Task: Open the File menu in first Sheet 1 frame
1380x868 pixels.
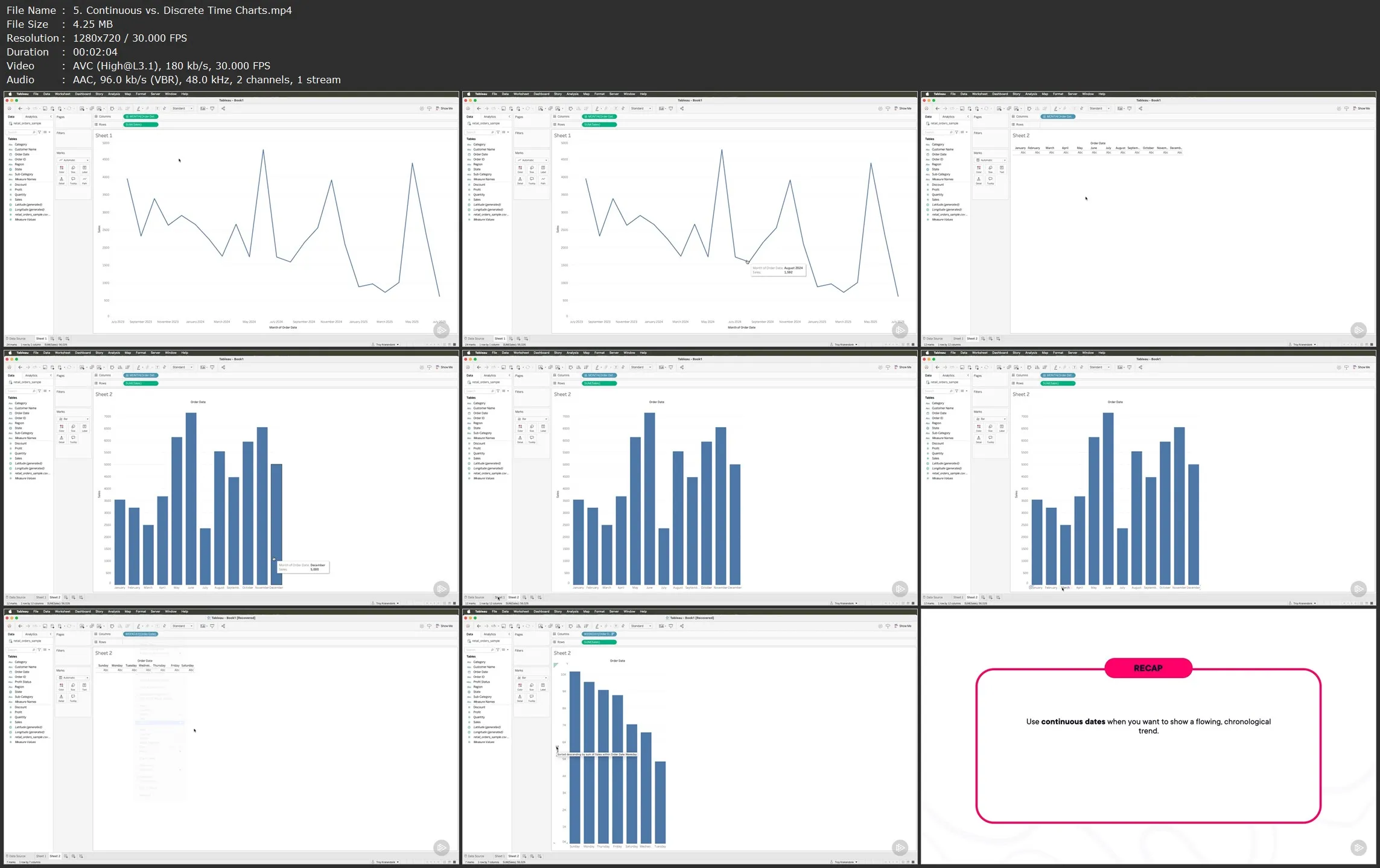Action: tap(36, 94)
